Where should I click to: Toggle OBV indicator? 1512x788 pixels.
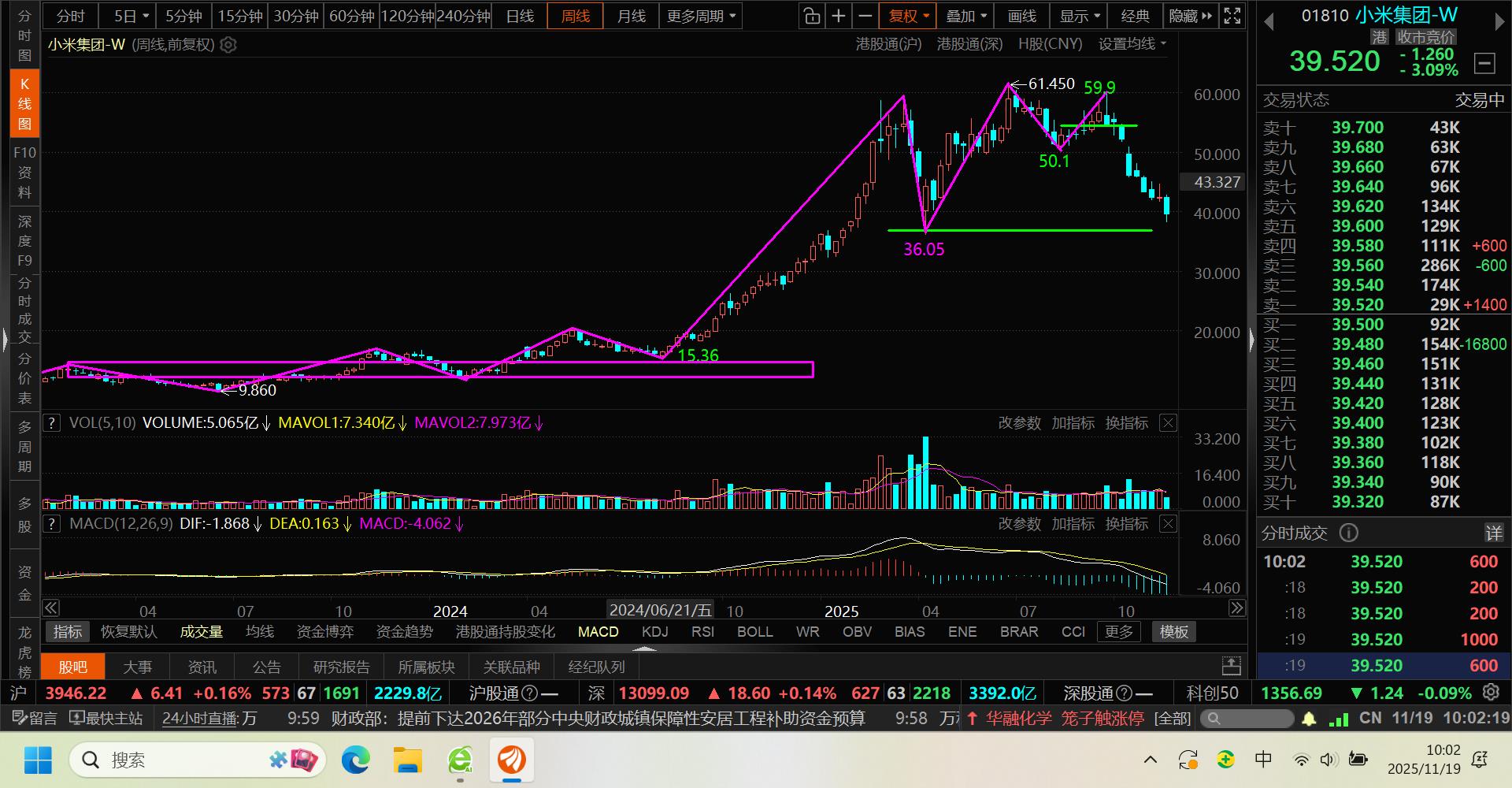[858, 632]
